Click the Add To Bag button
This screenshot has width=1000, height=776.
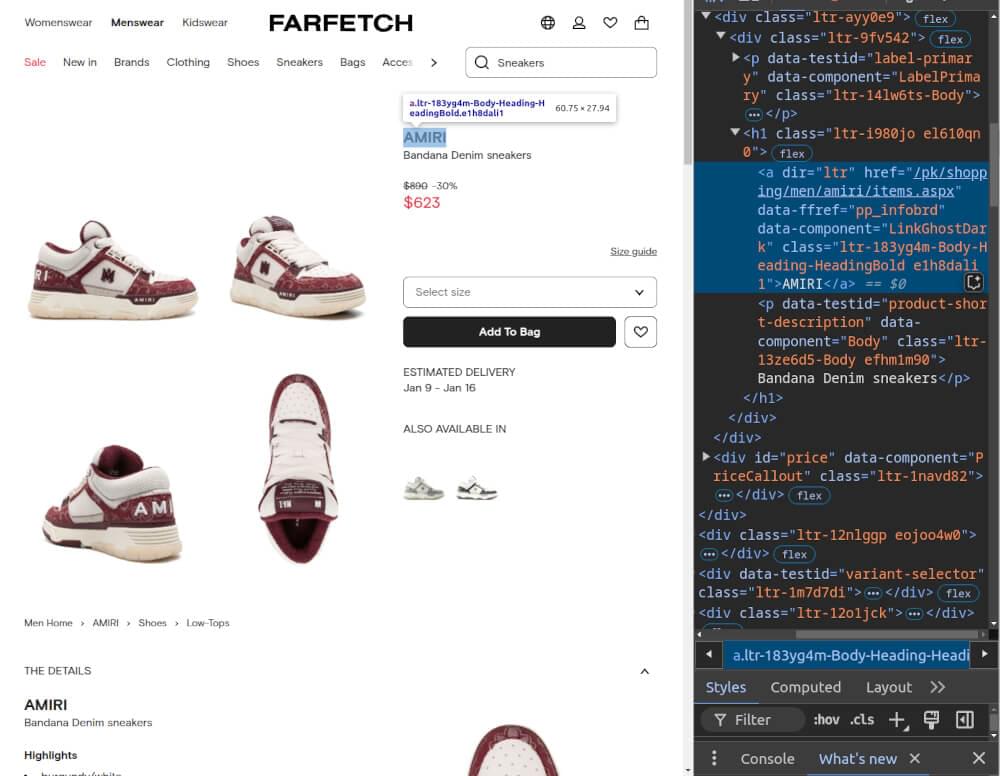pos(509,331)
